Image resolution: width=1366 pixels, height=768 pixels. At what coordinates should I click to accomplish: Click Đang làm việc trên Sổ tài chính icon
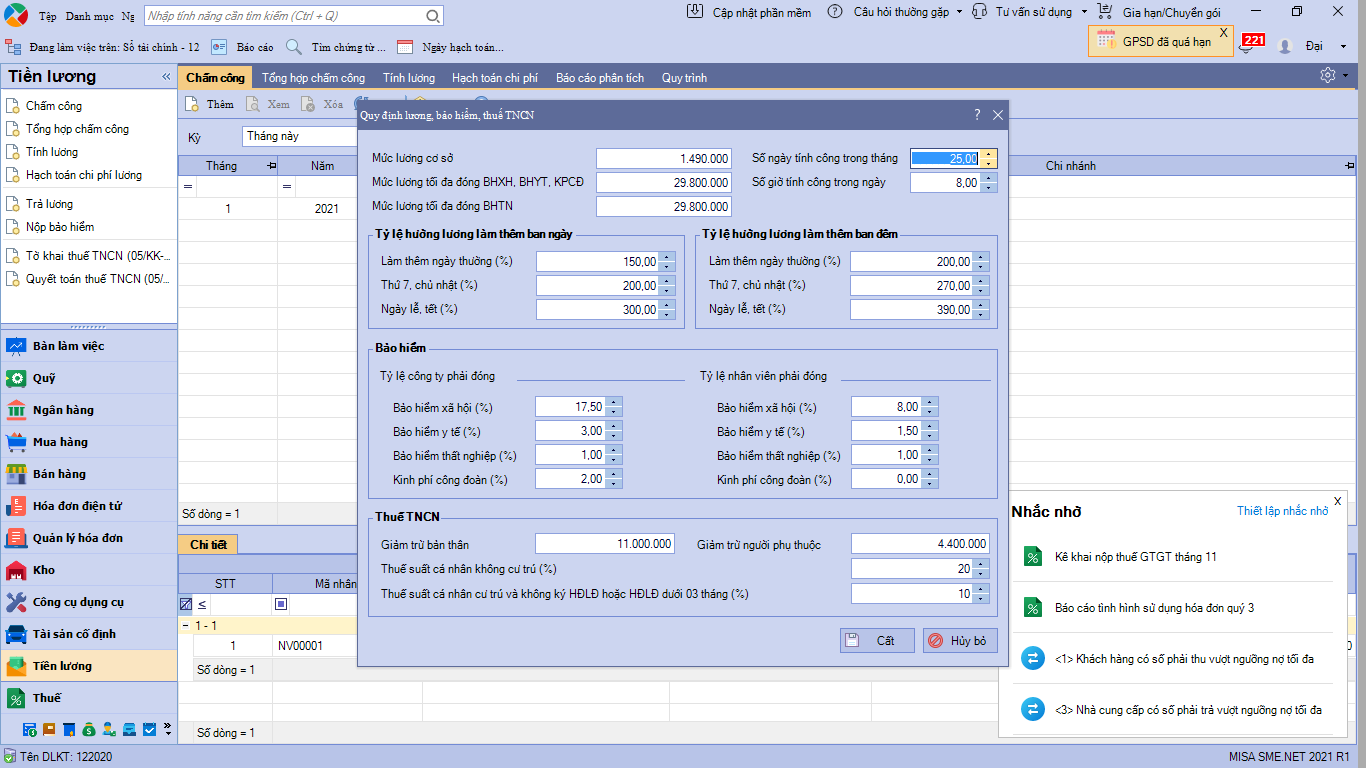pos(14,47)
